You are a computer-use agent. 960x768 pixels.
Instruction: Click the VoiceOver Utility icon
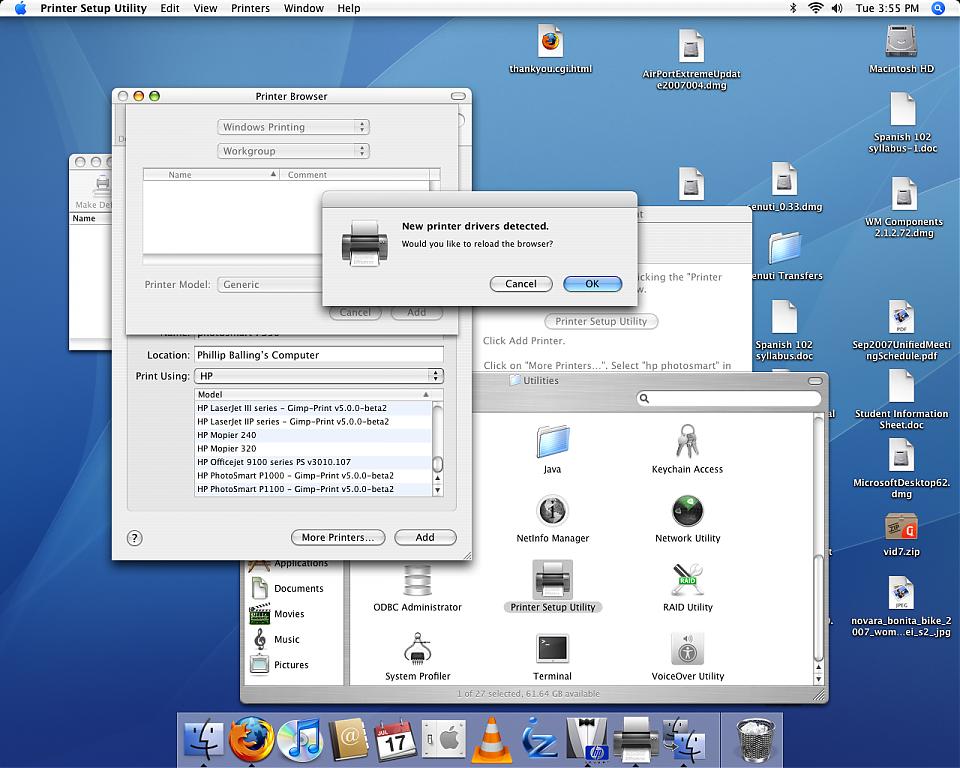pos(687,649)
